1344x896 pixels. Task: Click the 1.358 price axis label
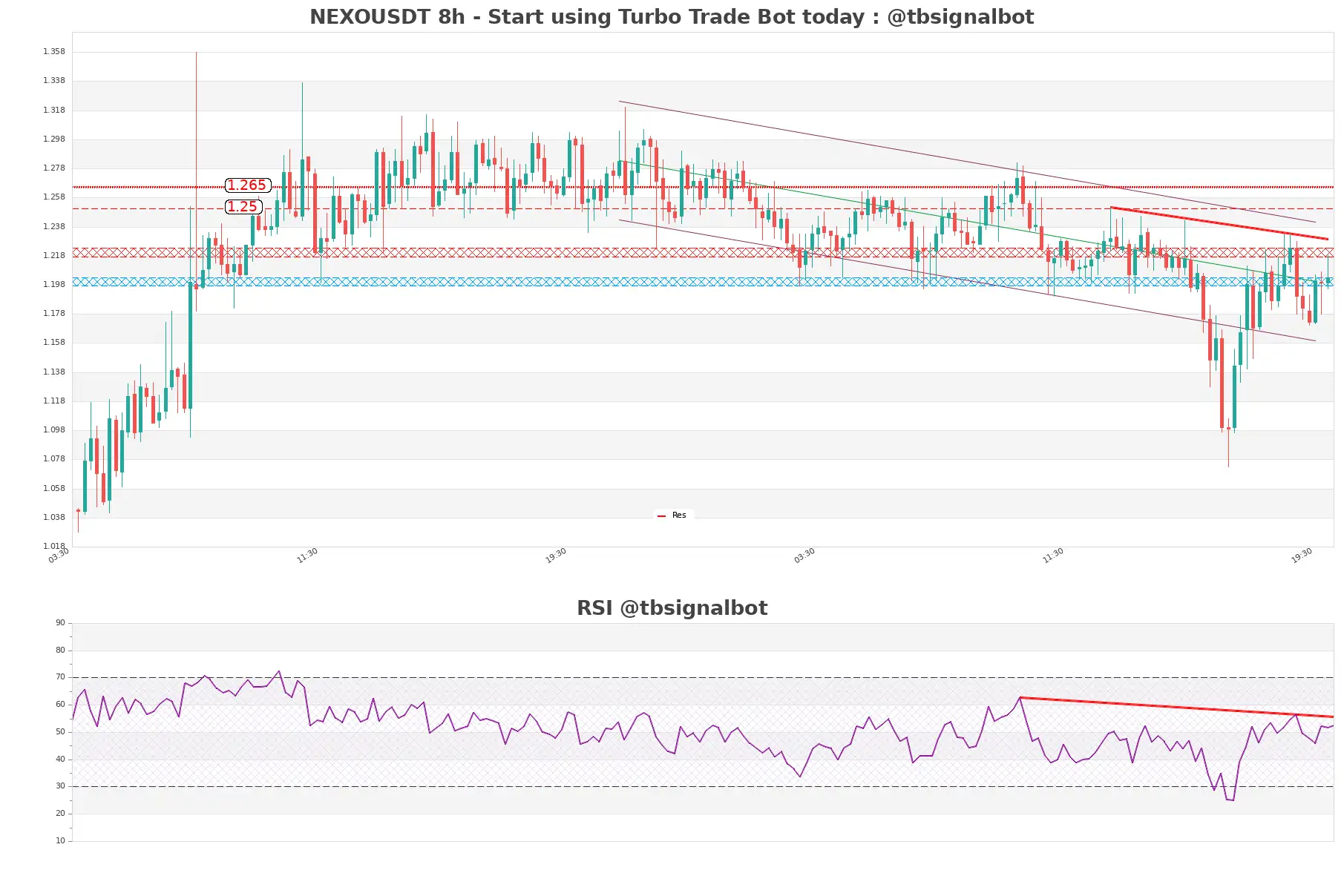(54, 52)
